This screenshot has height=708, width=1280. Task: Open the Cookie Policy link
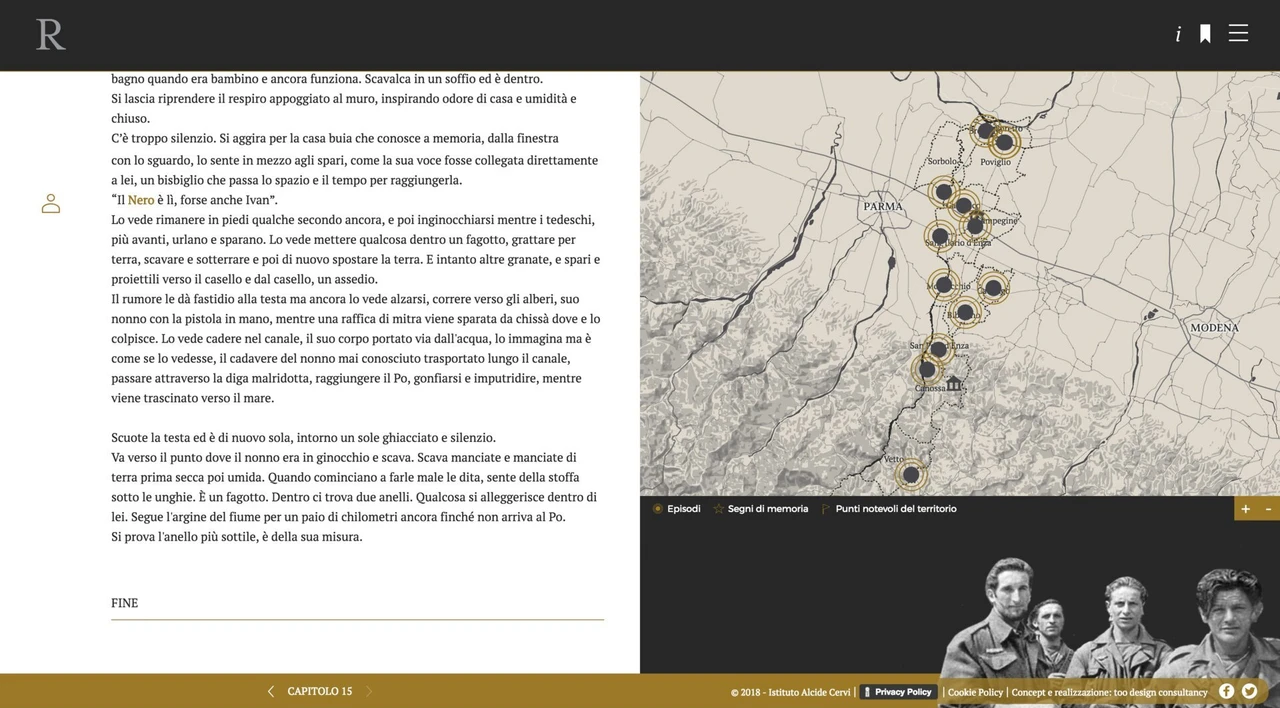[975, 692]
